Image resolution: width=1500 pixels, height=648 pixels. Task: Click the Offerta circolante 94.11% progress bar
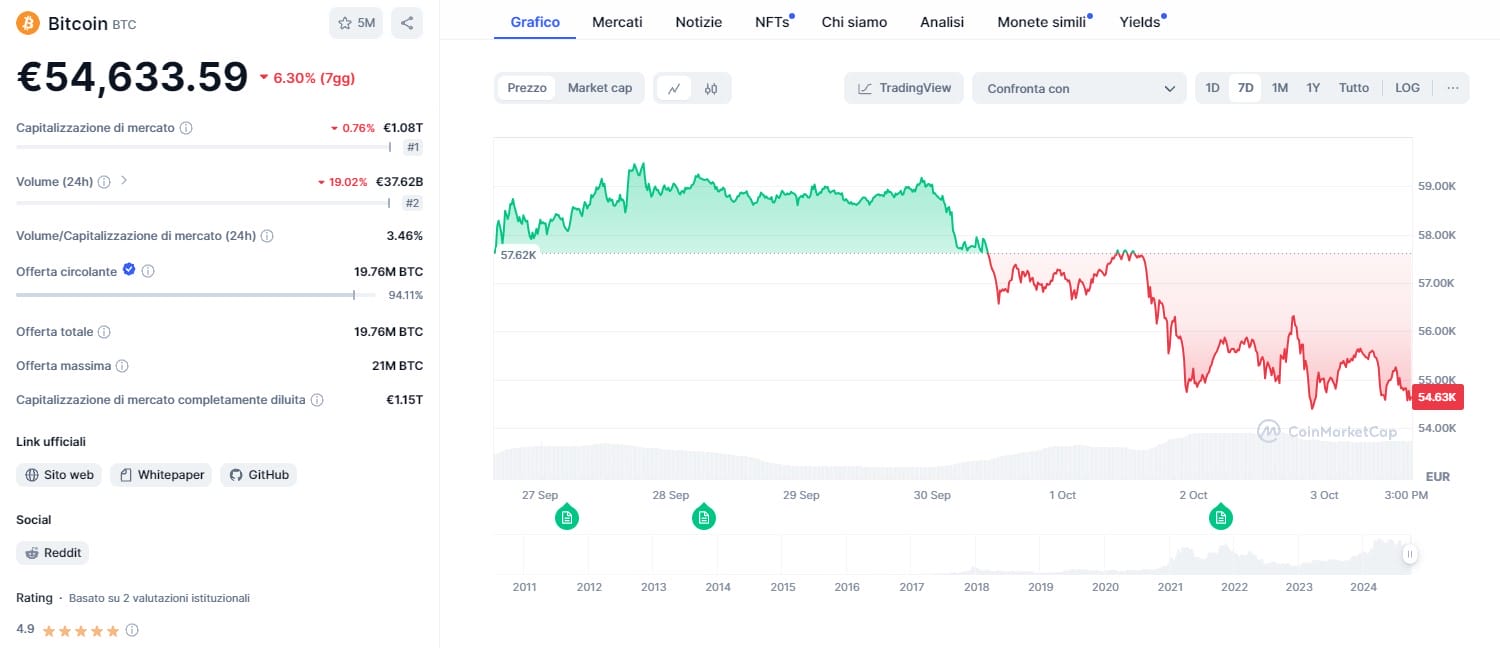click(x=198, y=295)
